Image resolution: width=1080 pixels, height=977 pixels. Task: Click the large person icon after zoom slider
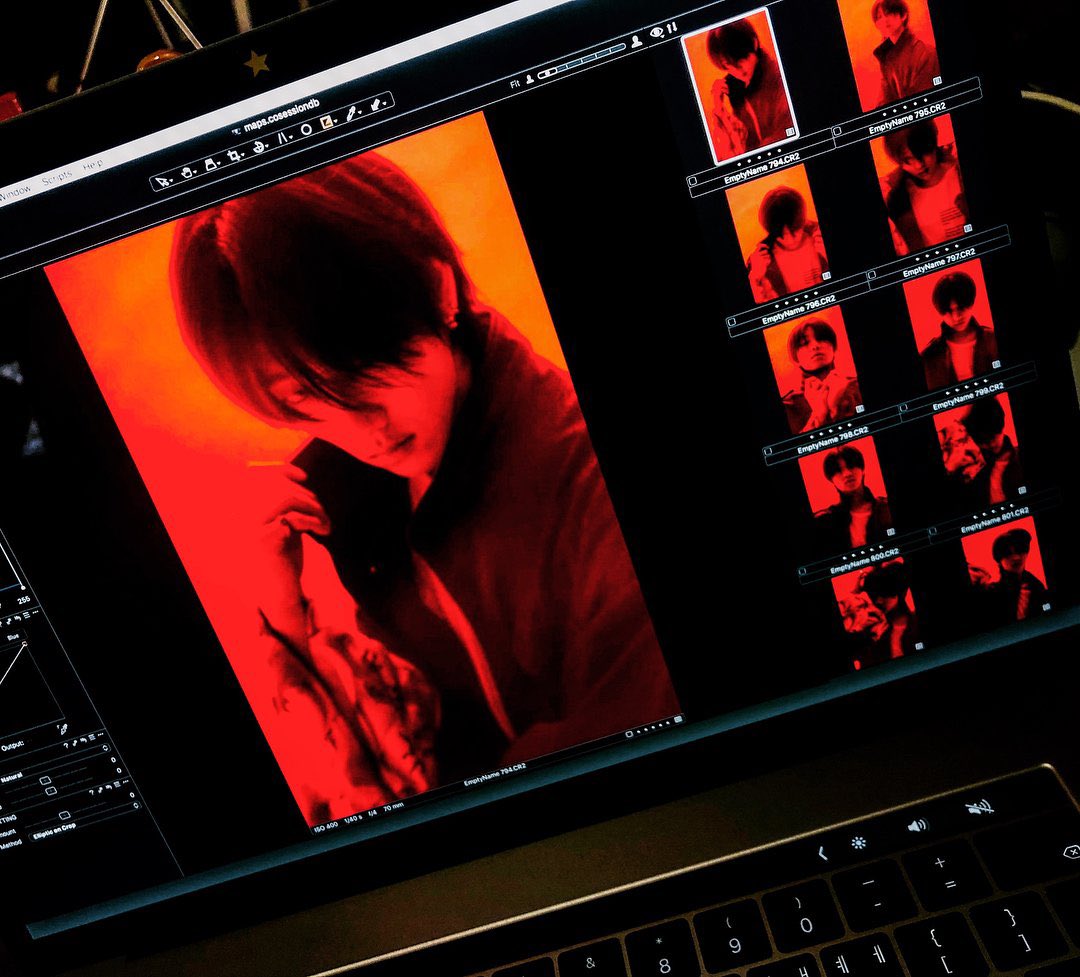[636, 40]
